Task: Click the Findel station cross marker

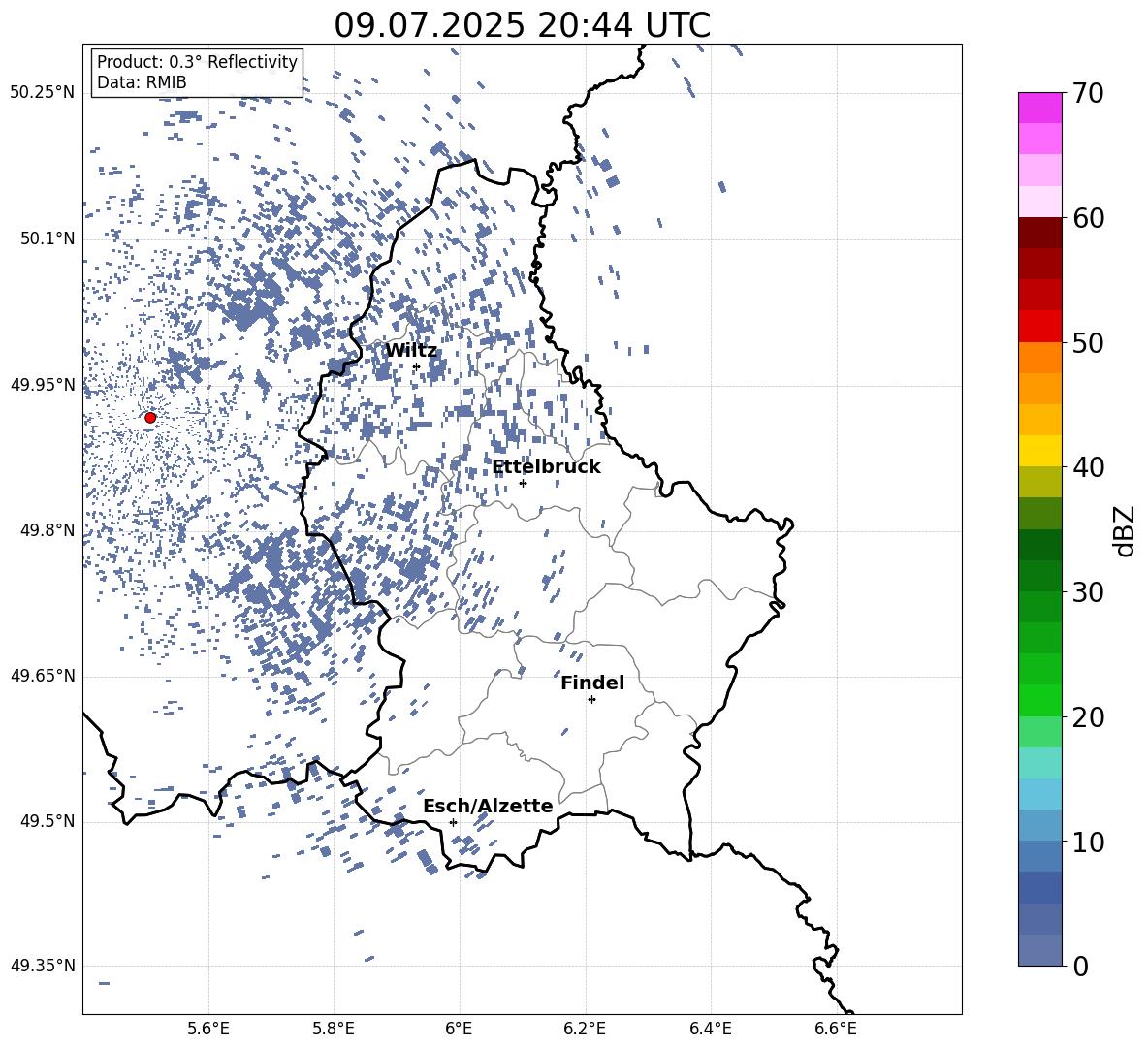Action: [x=591, y=700]
